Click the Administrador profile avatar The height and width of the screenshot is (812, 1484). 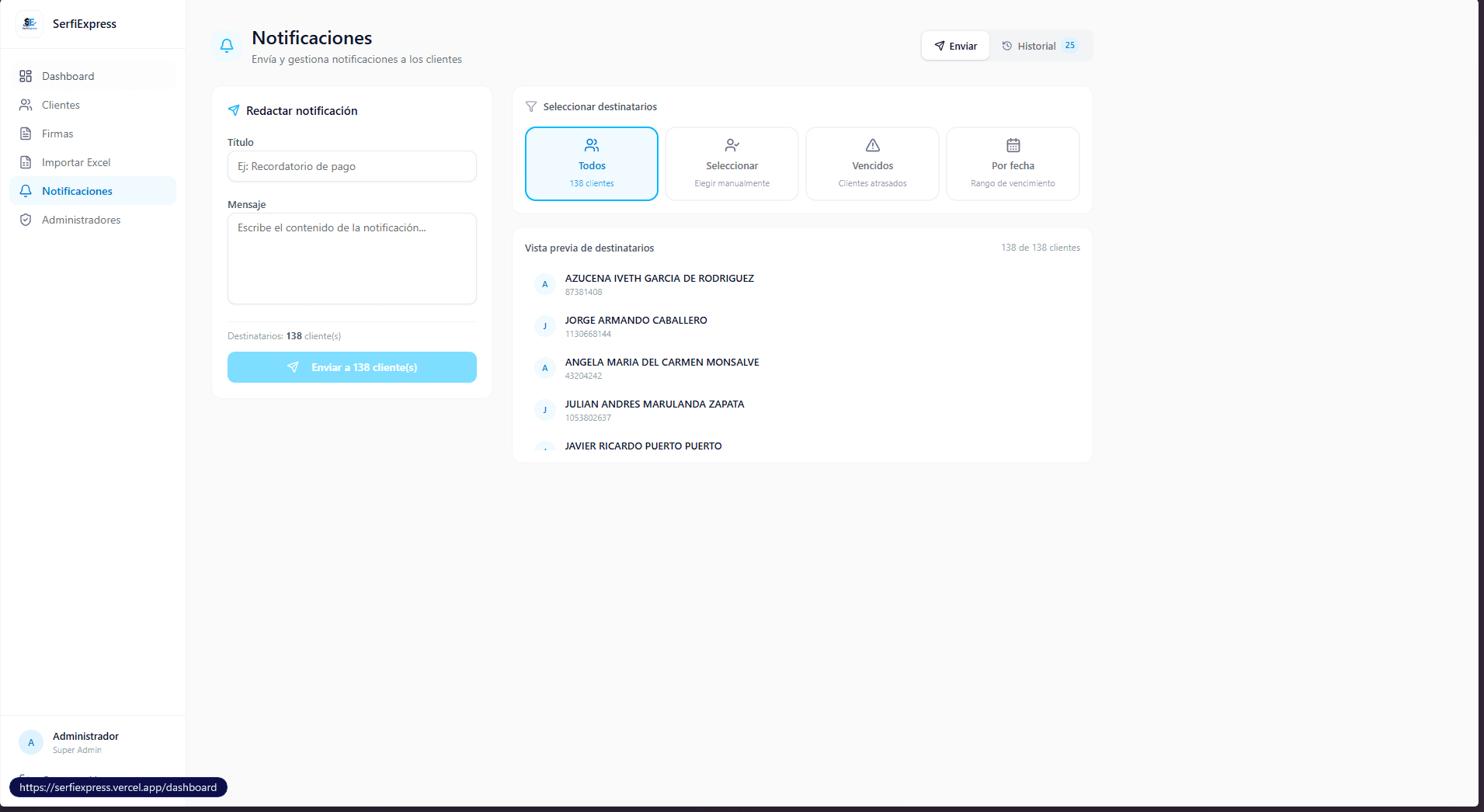[31, 742]
